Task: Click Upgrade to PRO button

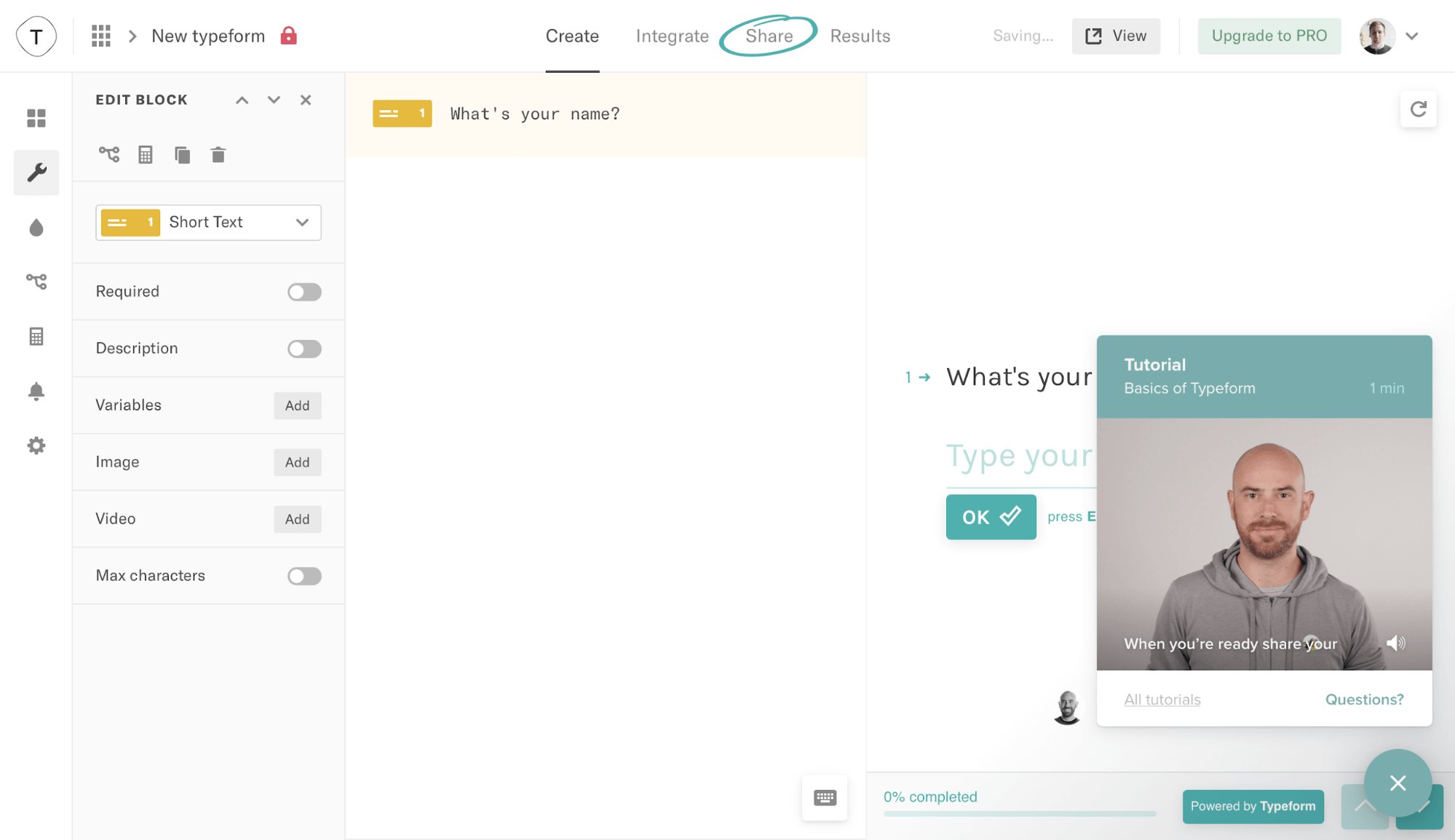Action: coord(1269,36)
